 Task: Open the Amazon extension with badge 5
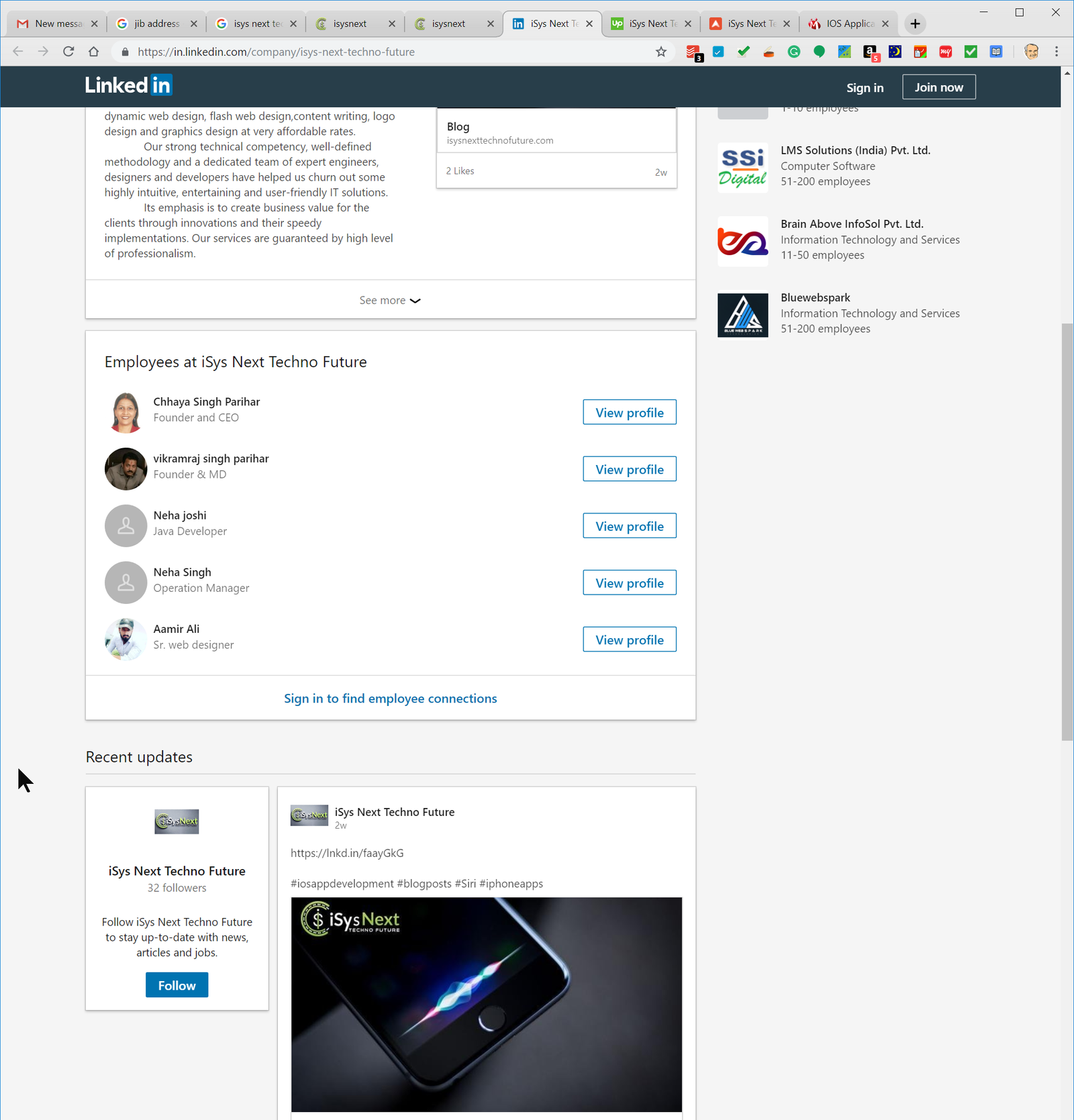pos(871,52)
